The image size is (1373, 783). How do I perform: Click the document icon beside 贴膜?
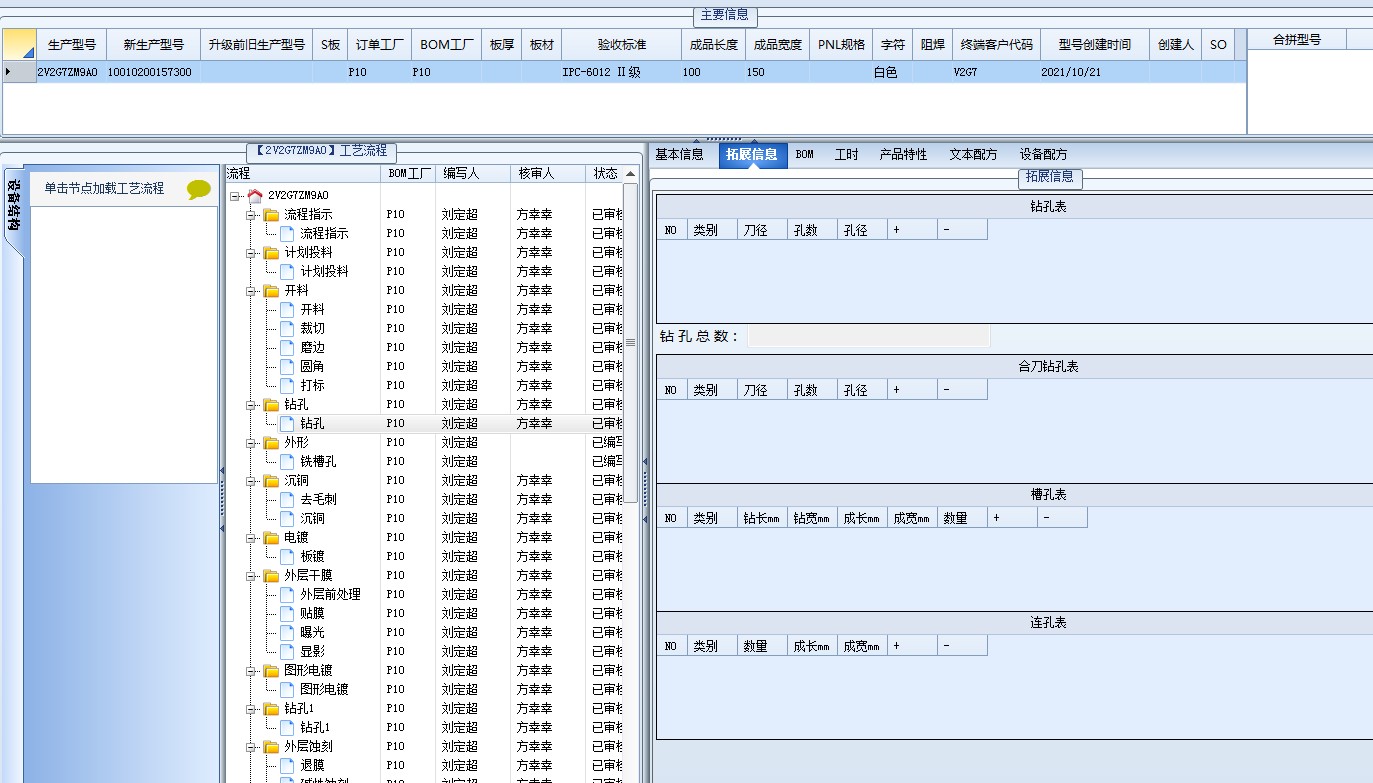pyautogui.click(x=287, y=613)
